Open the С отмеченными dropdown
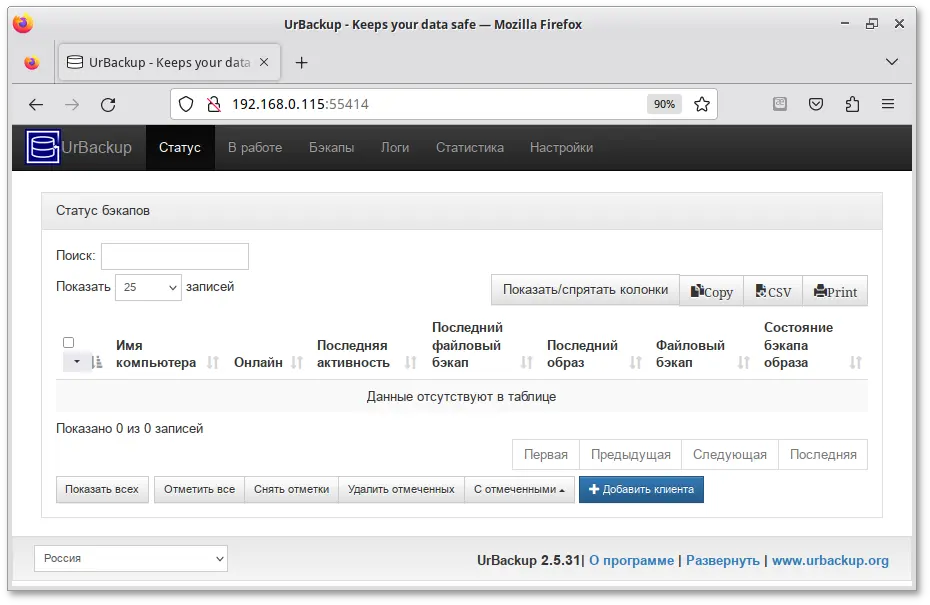 click(x=520, y=490)
